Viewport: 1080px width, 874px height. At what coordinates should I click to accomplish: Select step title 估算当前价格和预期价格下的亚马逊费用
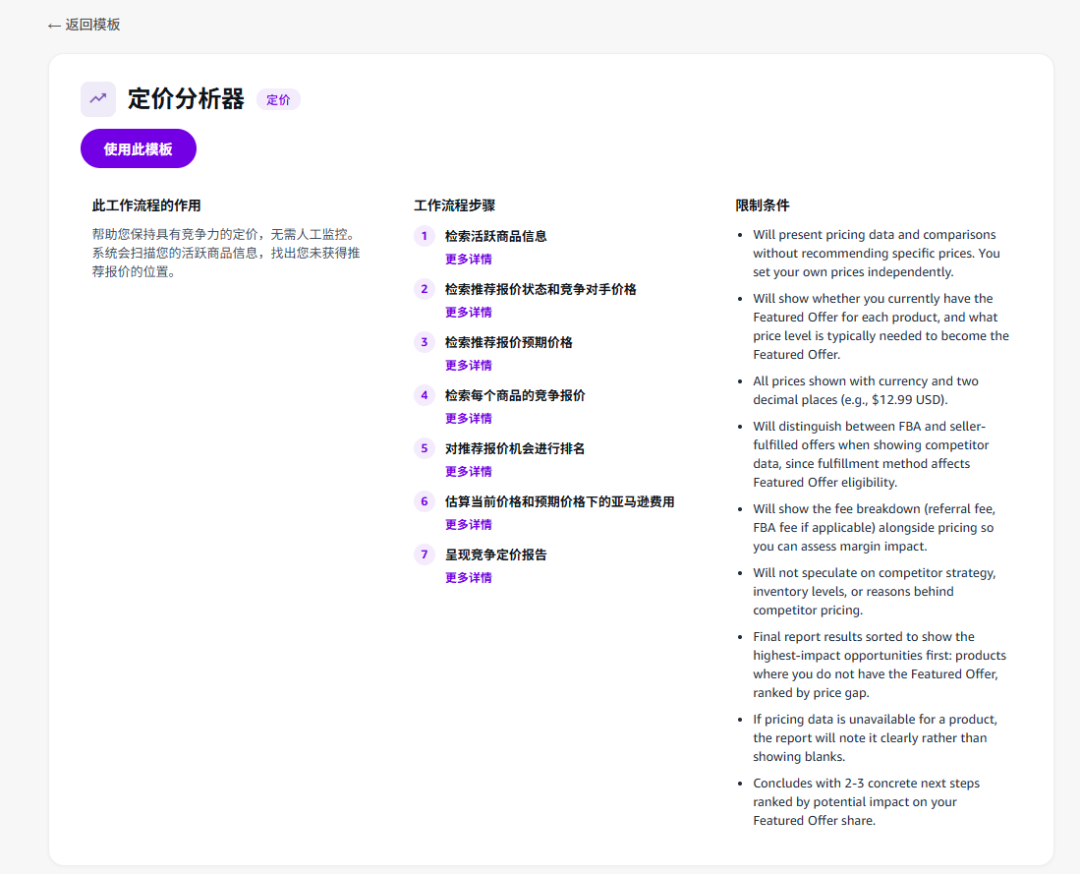coord(559,501)
